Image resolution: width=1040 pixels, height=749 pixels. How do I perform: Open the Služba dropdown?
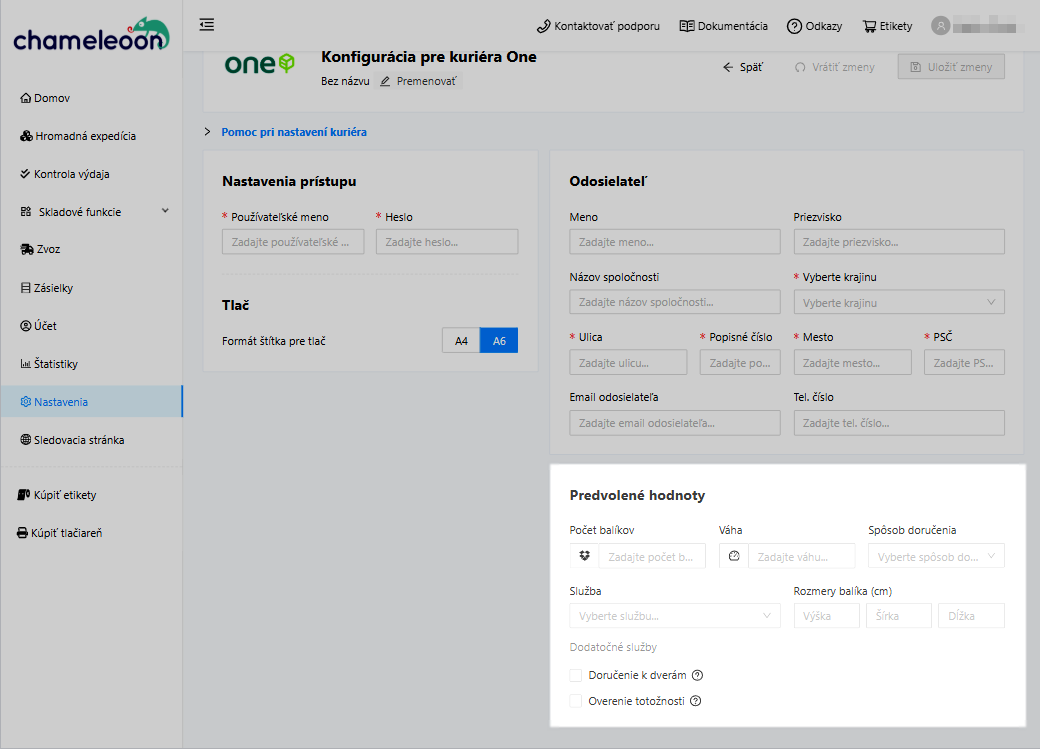coord(674,616)
